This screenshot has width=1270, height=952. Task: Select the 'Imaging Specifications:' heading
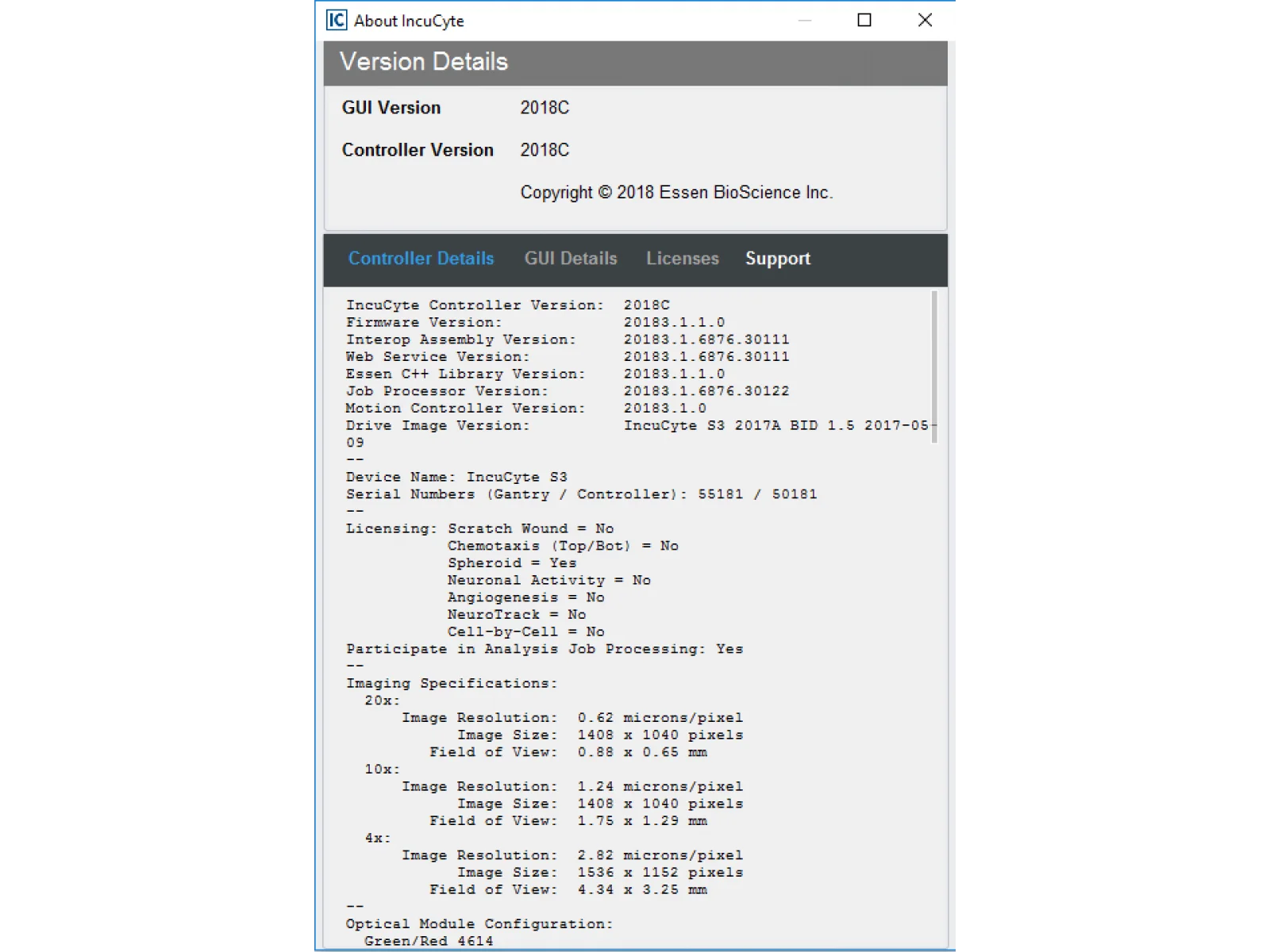coord(452,683)
